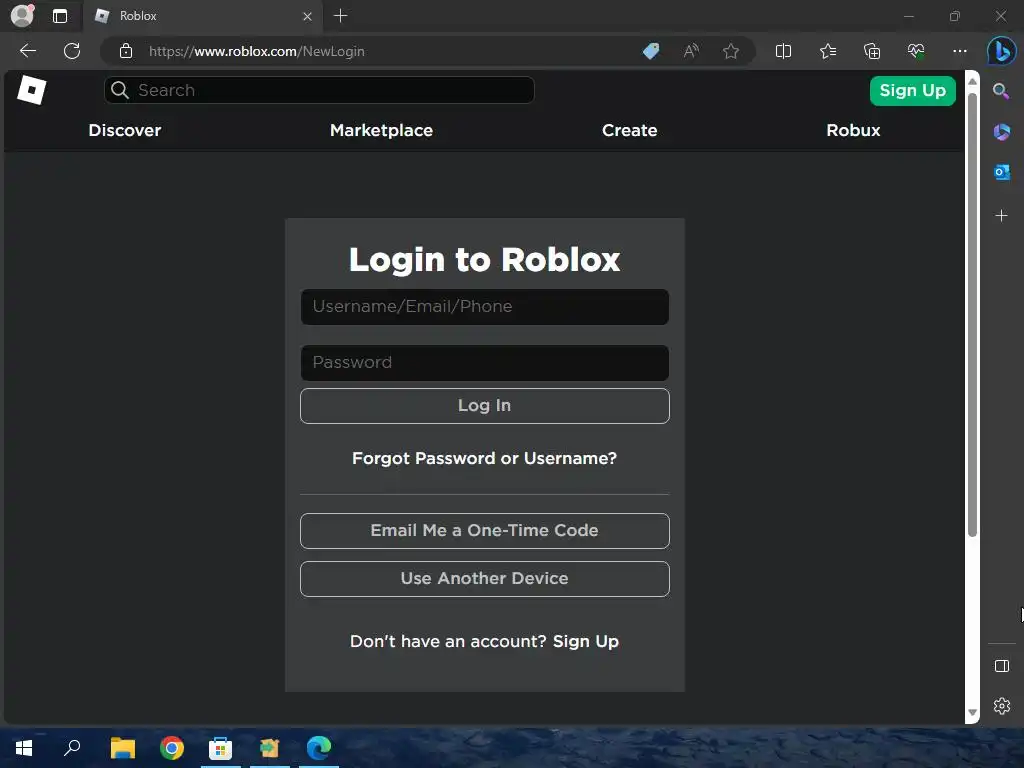The width and height of the screenshot is (1024, 768).
Task: Open the shopping price tag icon
Action: [x=651, y=51]
